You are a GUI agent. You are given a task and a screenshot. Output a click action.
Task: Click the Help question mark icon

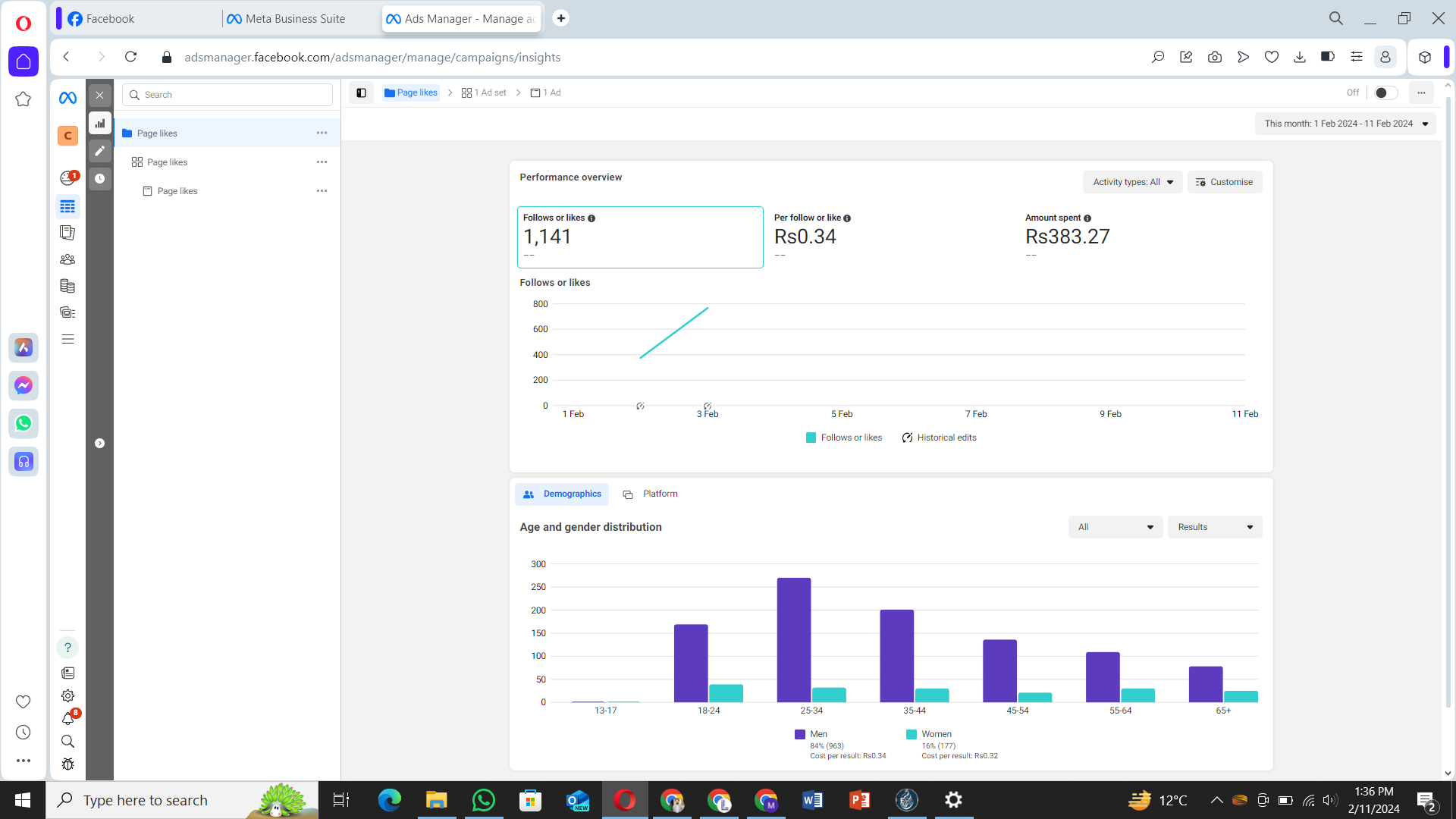[x=67, y=648]
